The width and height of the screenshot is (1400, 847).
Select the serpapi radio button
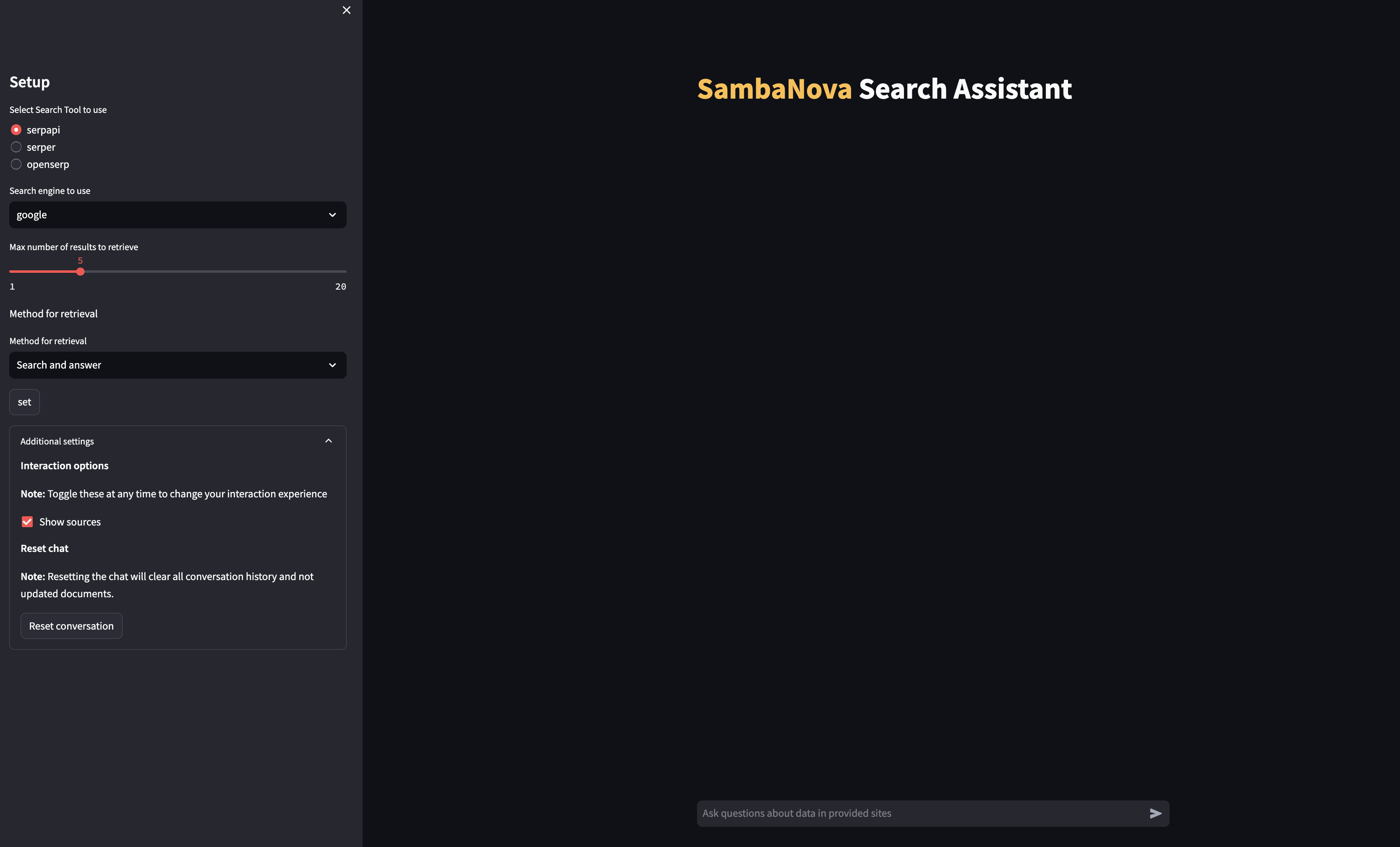click(x=16, y=130)
